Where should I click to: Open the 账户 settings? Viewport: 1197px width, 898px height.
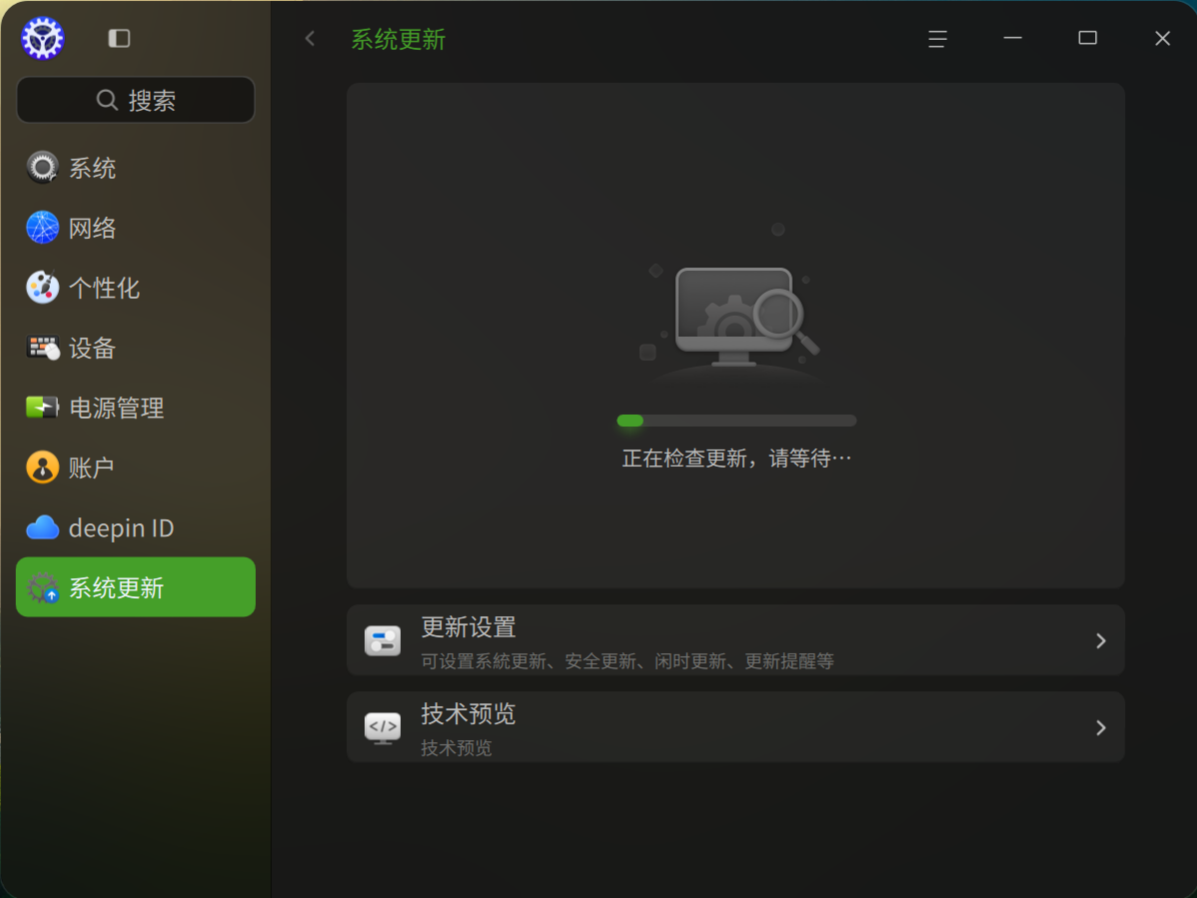(136, 467)
